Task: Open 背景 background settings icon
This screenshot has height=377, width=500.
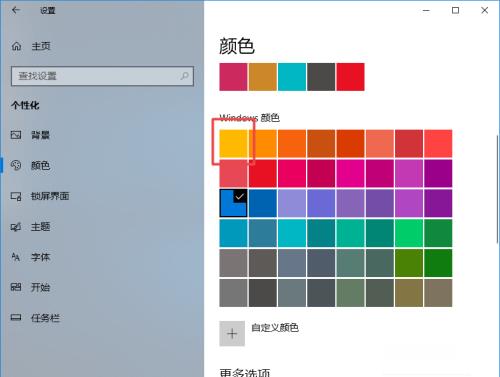Action: pyautogui.click(x=16, y=135)
